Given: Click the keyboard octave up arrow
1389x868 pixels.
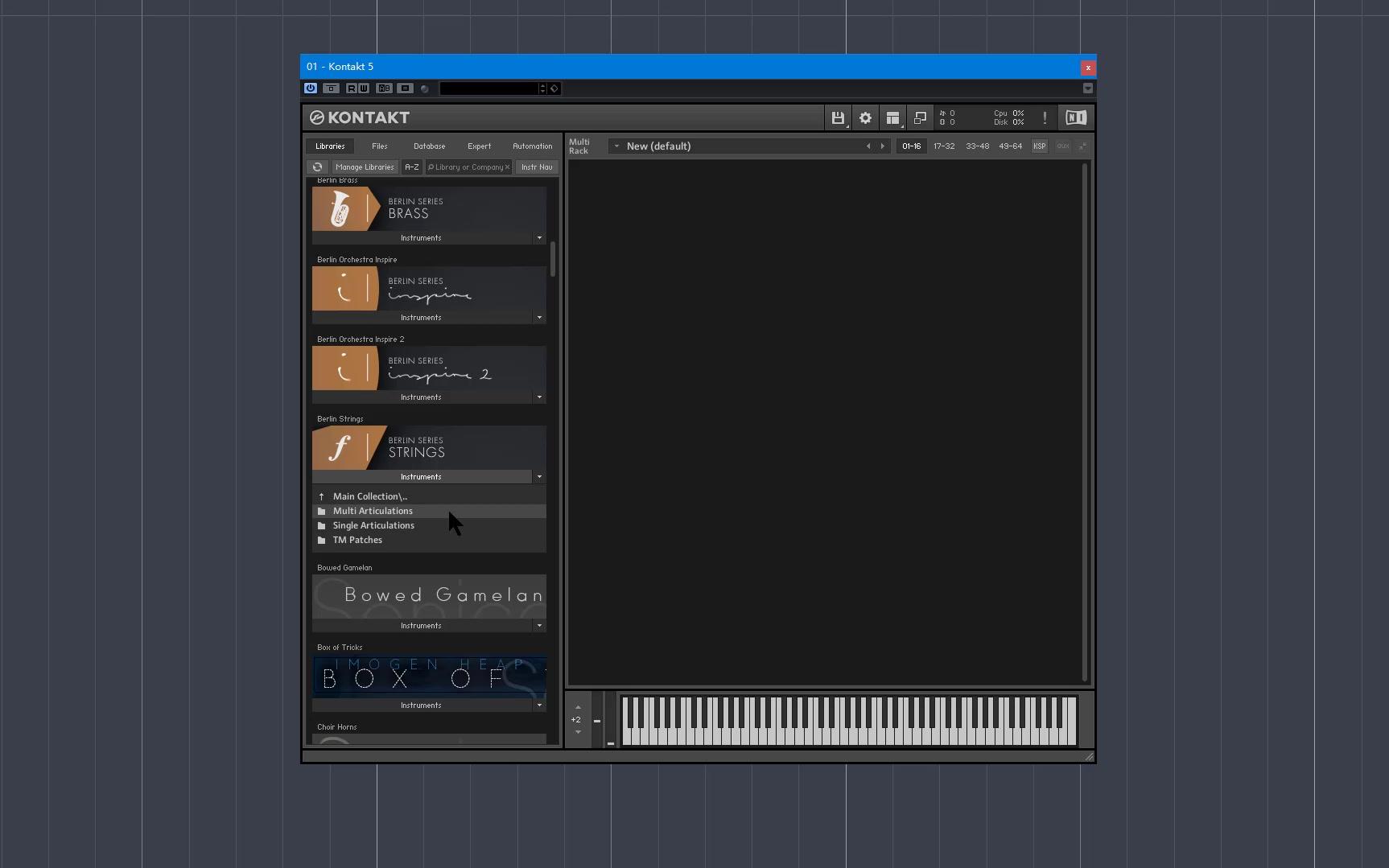Looking at the screenshot, I should point(578,708).
